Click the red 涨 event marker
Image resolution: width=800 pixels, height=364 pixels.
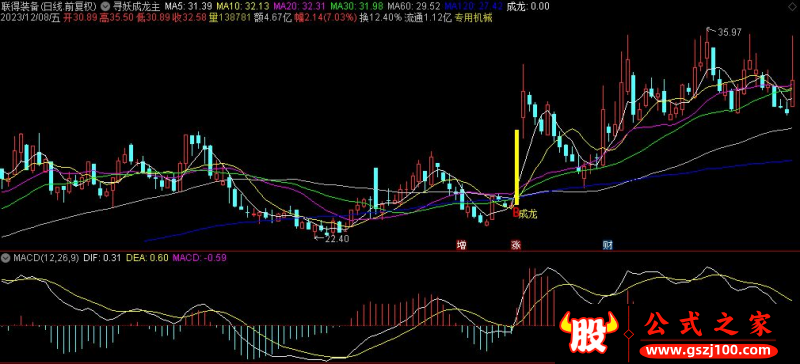pos(516,245)
